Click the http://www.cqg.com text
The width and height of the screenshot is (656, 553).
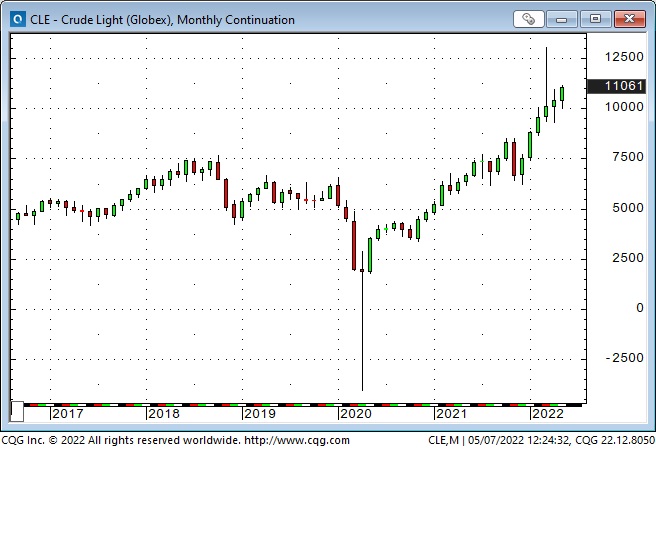(x=297, y=440)
